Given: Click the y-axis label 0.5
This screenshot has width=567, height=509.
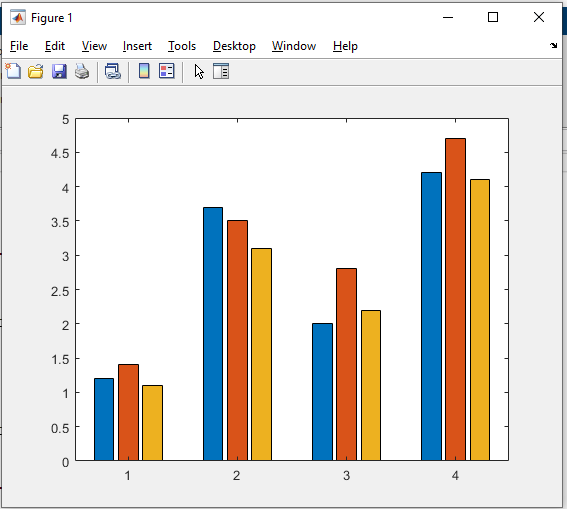Looking at the screenshot, I should click(x=60, y=428).
